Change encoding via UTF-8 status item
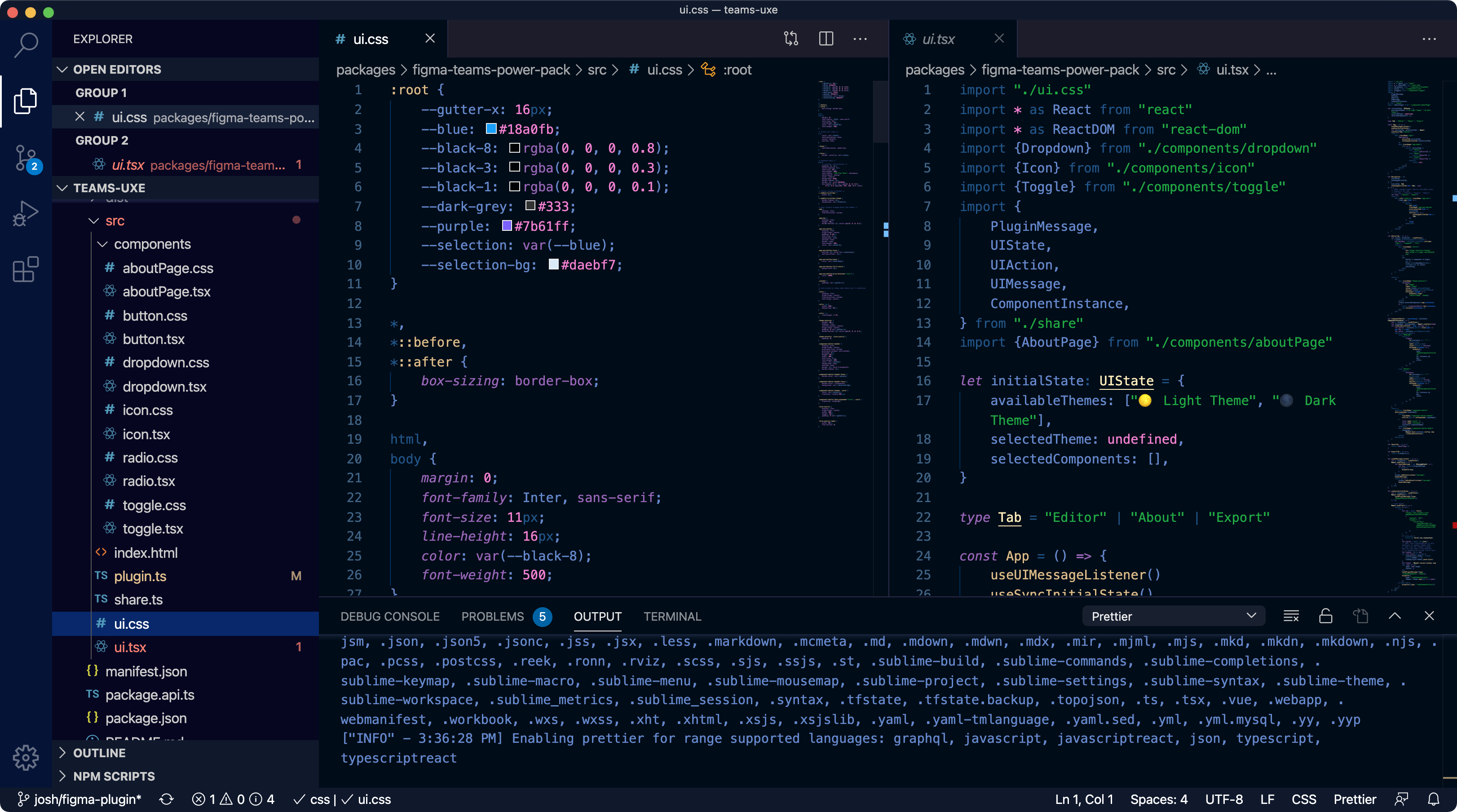1457x812 pixels. [x=1224, y=799]
